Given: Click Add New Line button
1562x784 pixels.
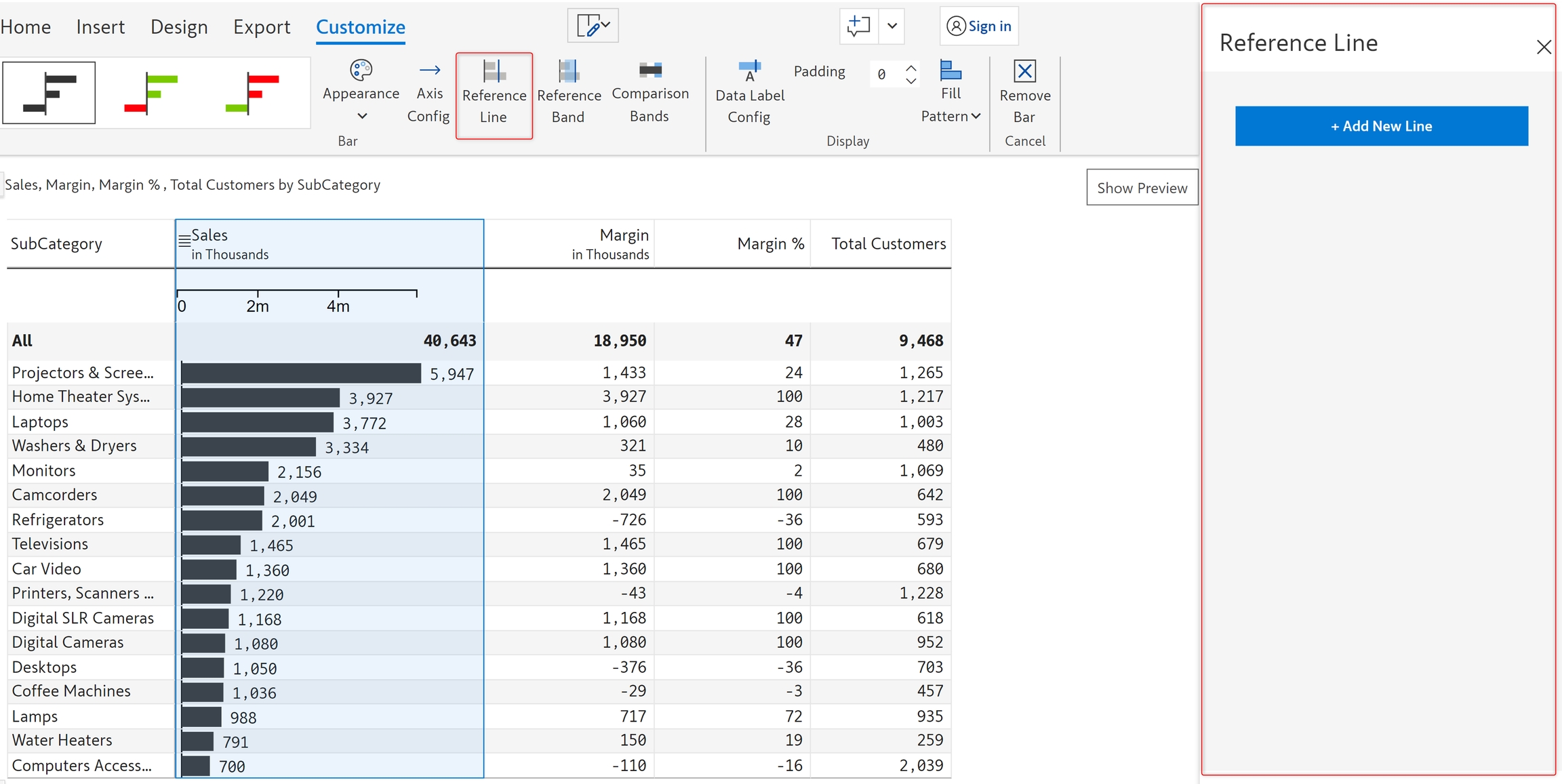Looking at the screenshot, I should pyautogui.click(x=1381, y=126).
